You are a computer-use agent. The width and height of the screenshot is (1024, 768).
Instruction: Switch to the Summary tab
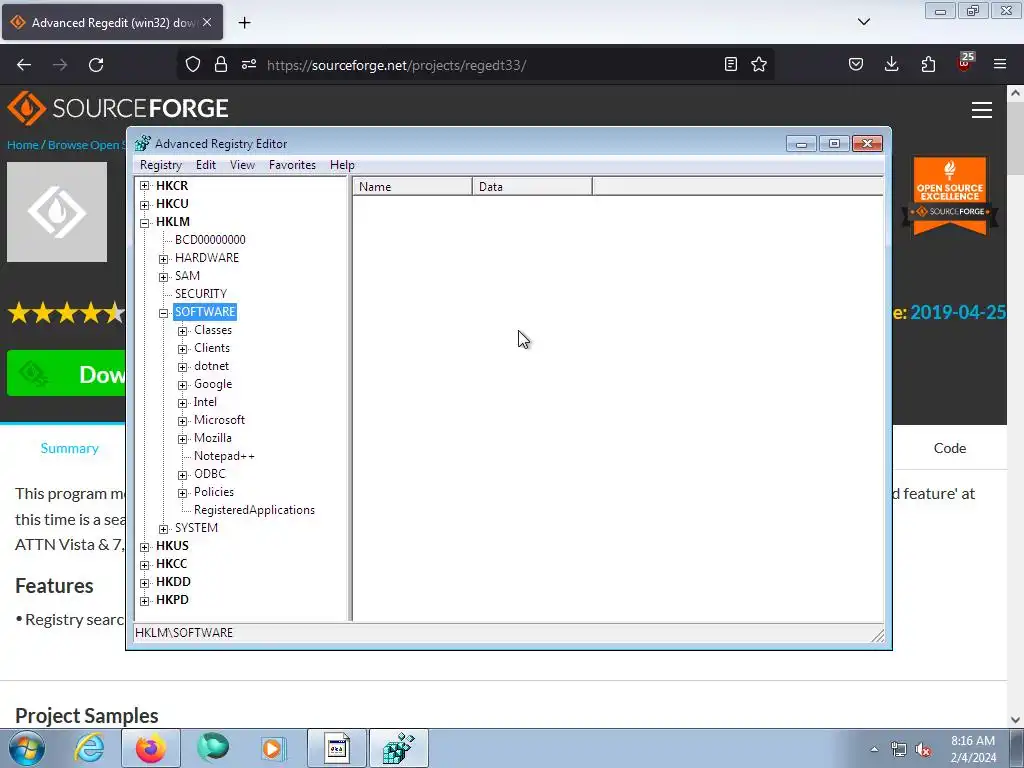pos(69,448)
